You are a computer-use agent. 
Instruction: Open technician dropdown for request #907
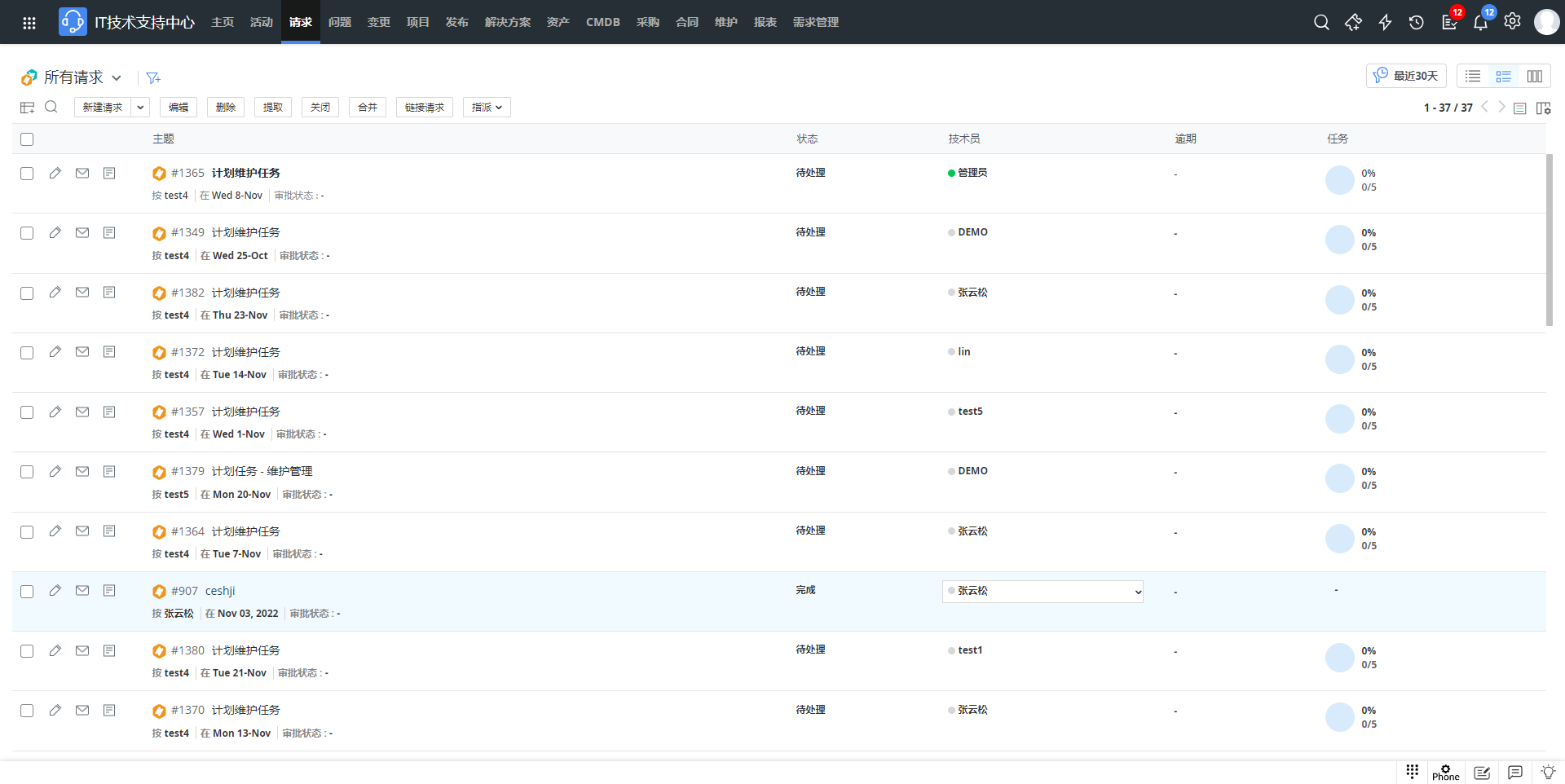click(1043, 592)
